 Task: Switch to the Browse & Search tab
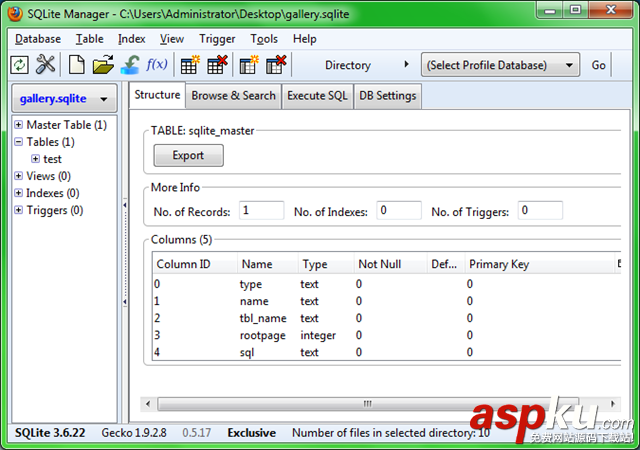pyautogui.click(x=233, y=96)
